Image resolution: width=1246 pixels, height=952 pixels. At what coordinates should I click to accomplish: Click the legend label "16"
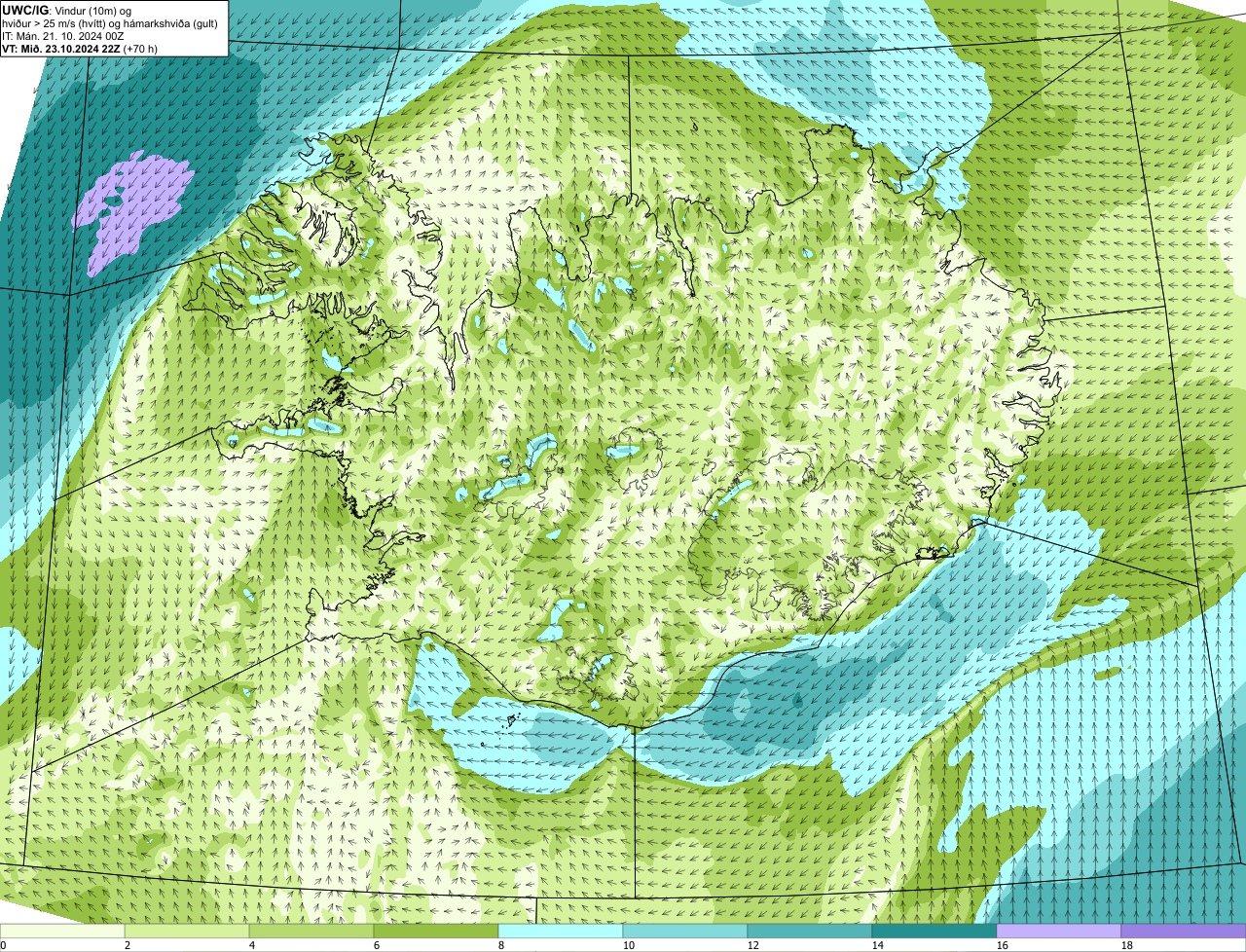(x=1003, y=945)
